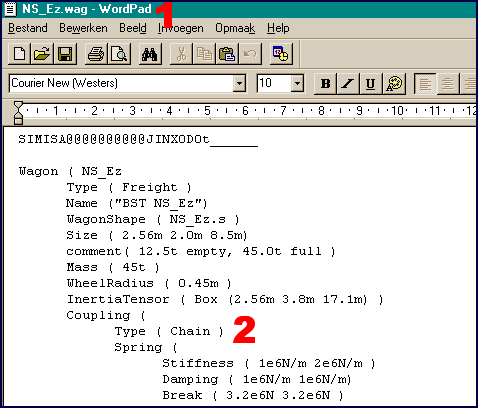Toggle Bold formatting
Viewport: 478px width, 408px height.
(325, 84)
